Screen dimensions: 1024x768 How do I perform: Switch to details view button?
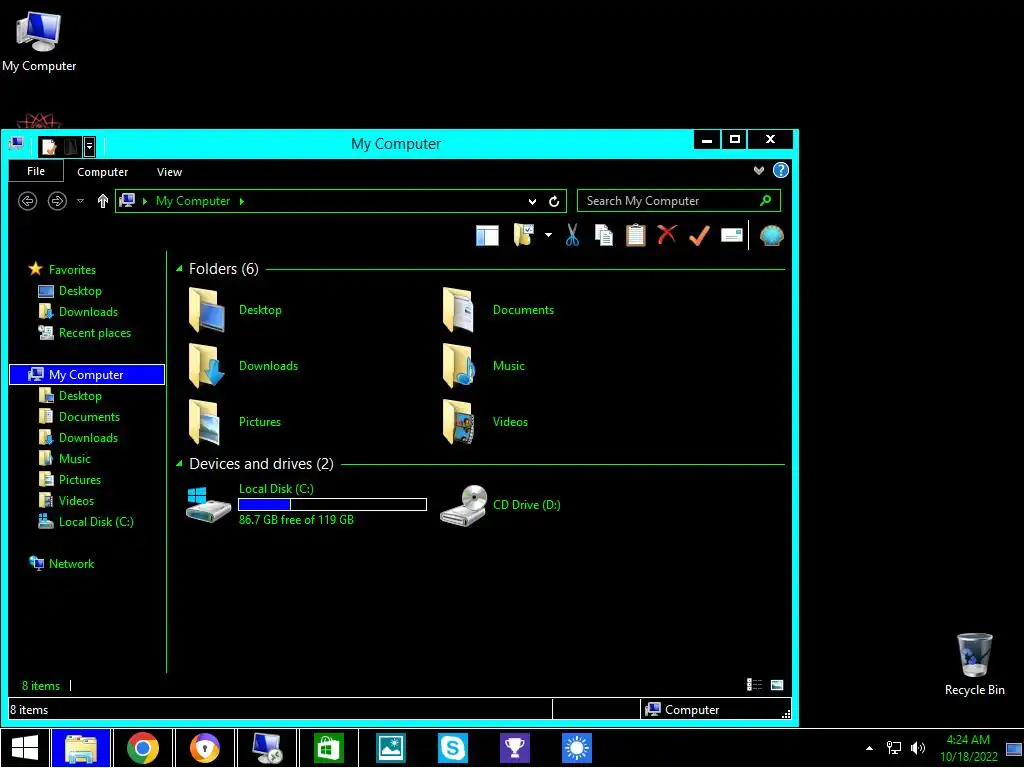[x=754, y=684]
